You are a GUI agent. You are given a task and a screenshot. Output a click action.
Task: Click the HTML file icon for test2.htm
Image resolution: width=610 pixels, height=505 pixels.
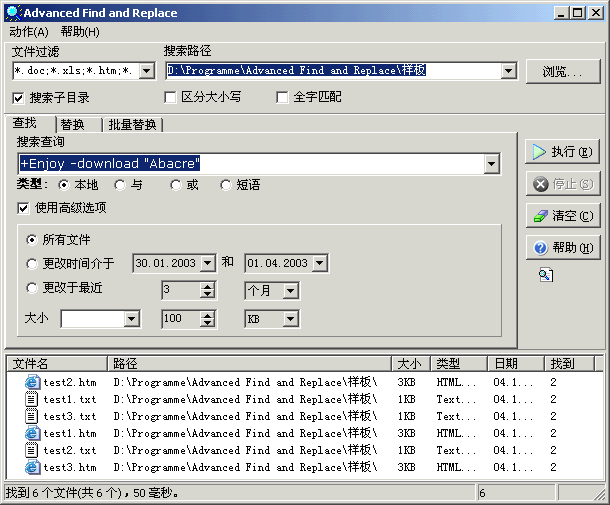(x=32, y=382)
